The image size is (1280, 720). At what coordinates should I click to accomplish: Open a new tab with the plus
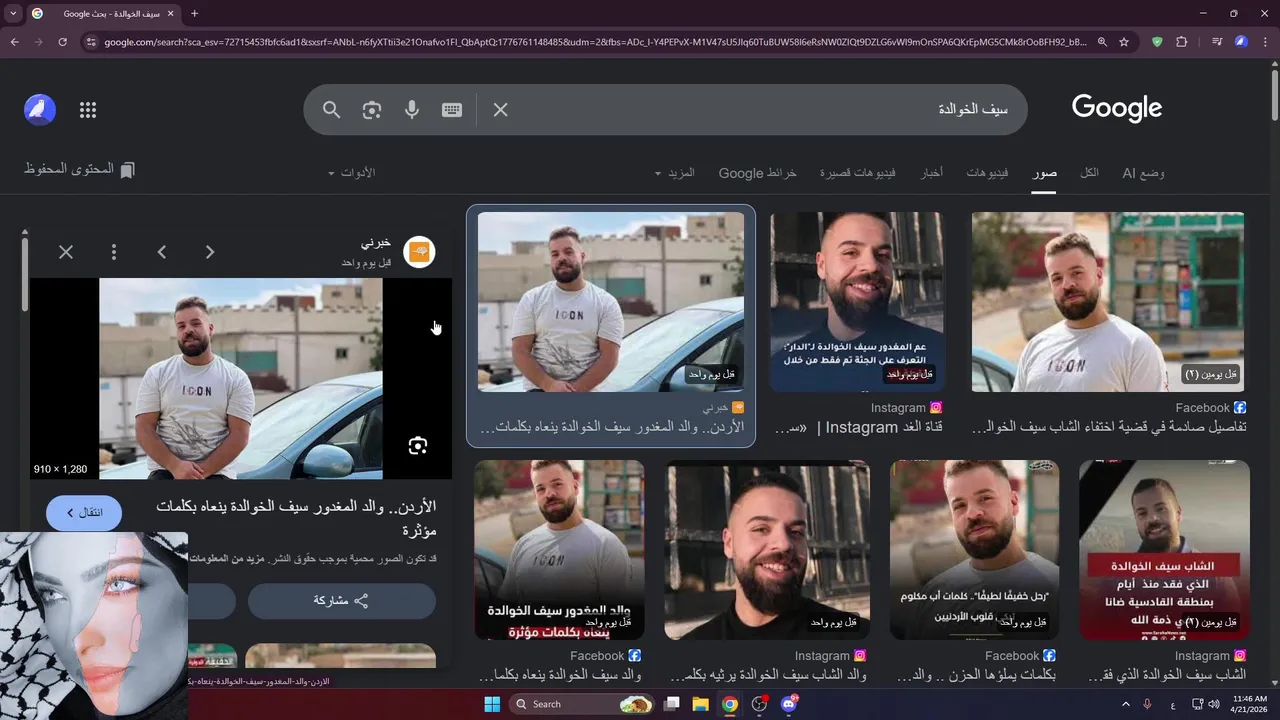[x=194, y=14]
